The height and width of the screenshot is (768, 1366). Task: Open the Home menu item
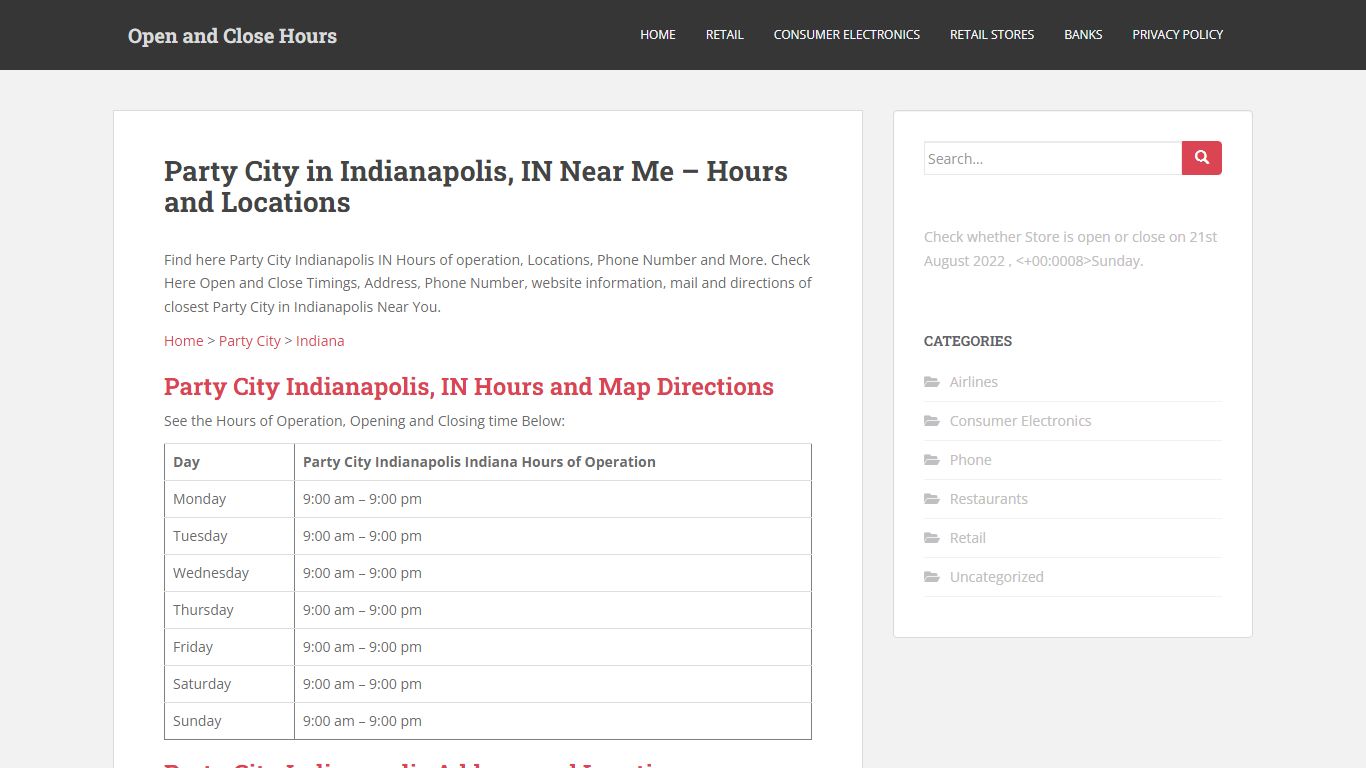(x=658, y=34)
